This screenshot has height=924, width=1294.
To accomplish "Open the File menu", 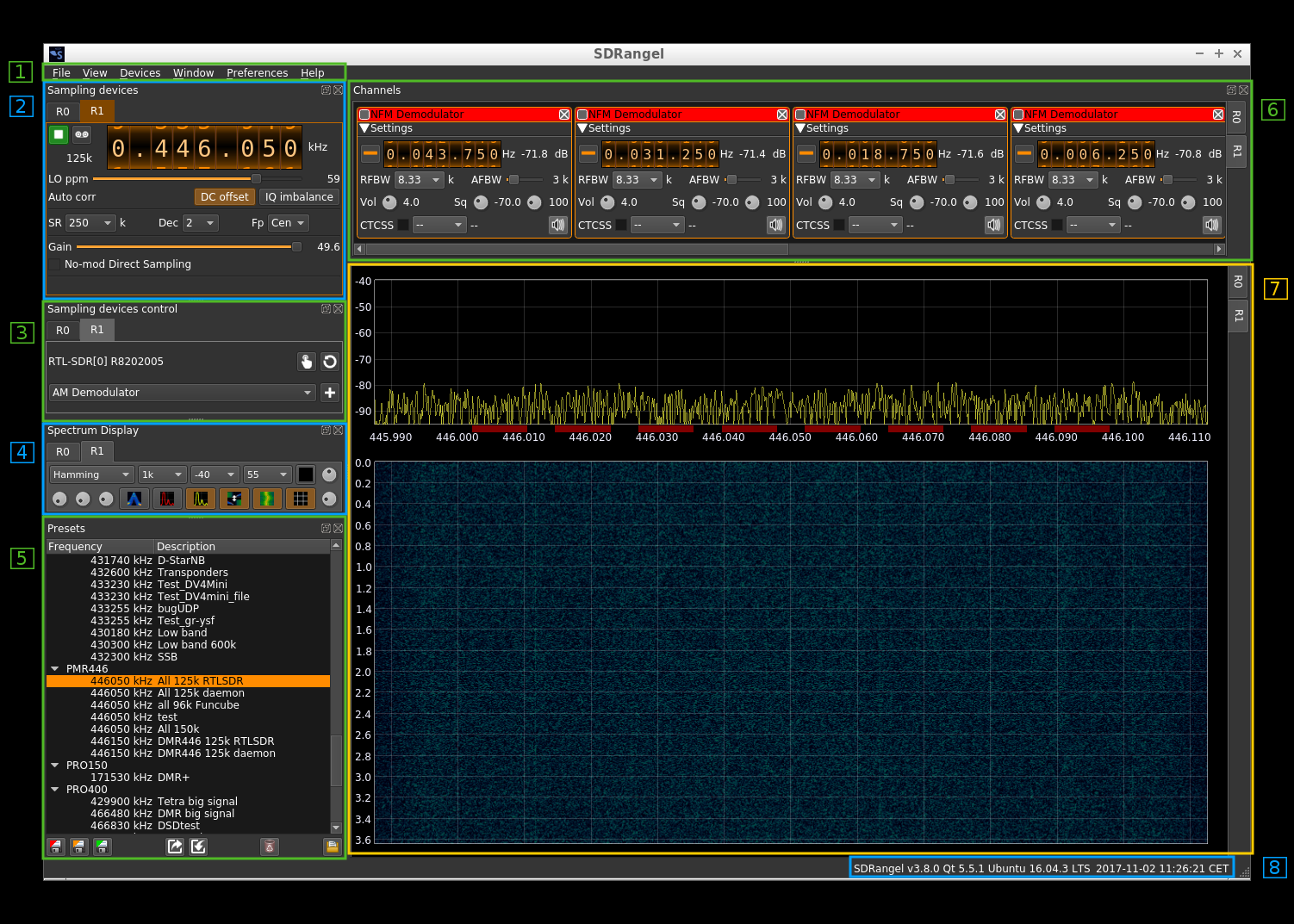I will point(61,73).
